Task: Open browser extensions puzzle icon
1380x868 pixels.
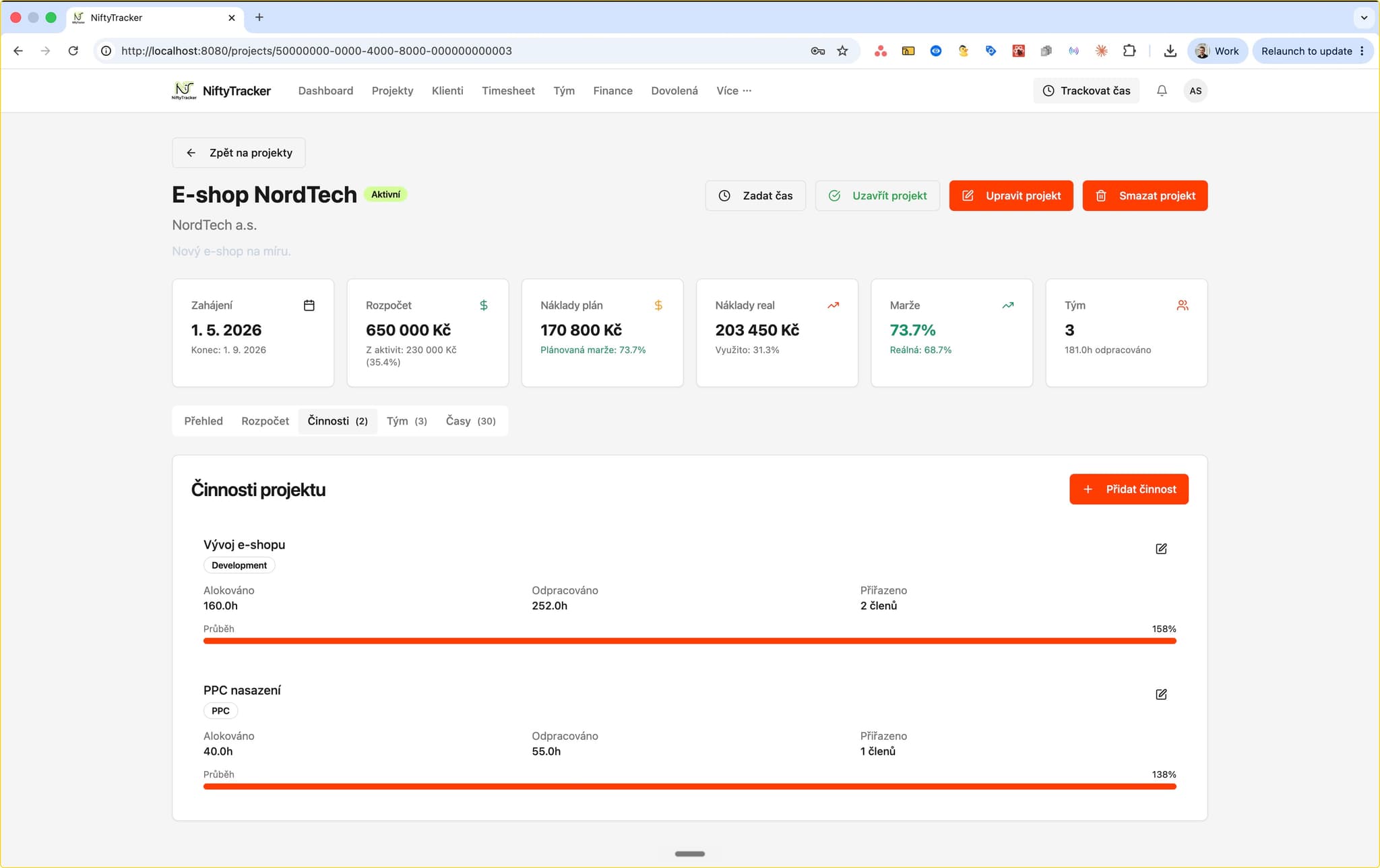Action: (1129, 51)
